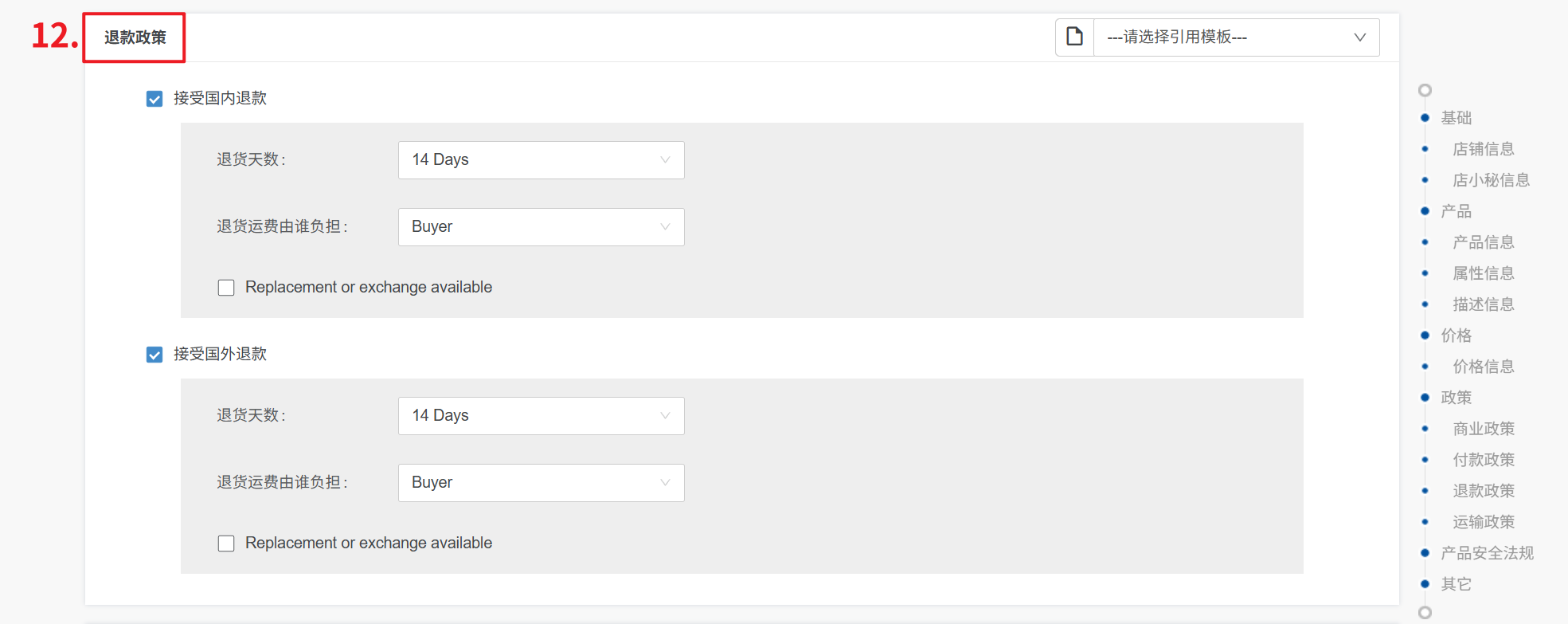
Task: Enable domestic Replacement or exchange available
Action: pyautogui.click(x=227, y=288)
